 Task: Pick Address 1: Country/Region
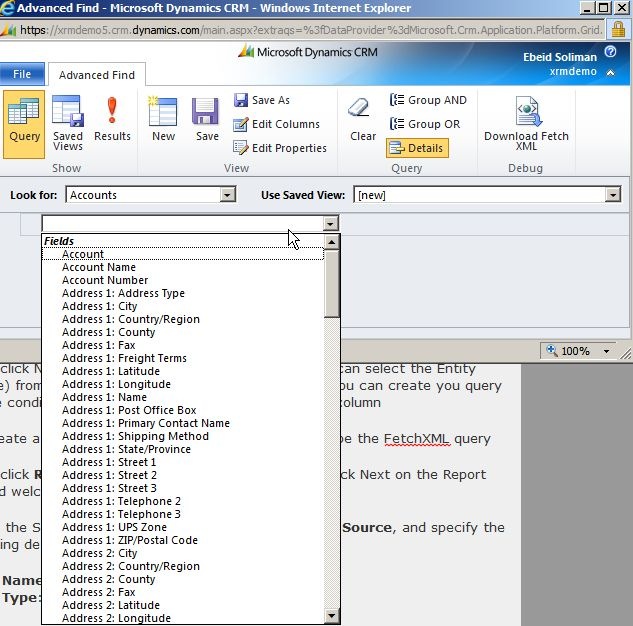pyautogui.click(x=183, y=319)
